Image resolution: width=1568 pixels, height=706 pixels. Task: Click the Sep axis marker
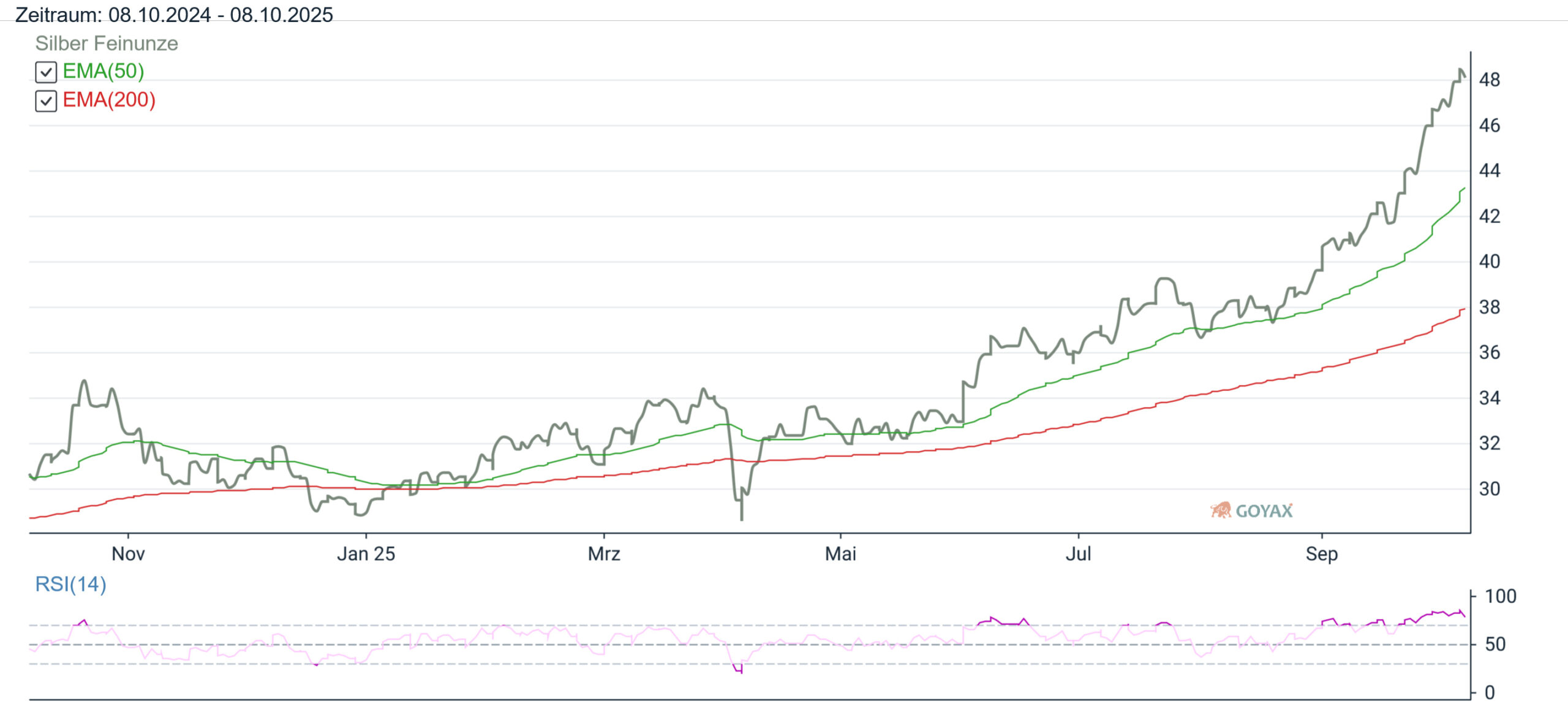pos(1321,554)
